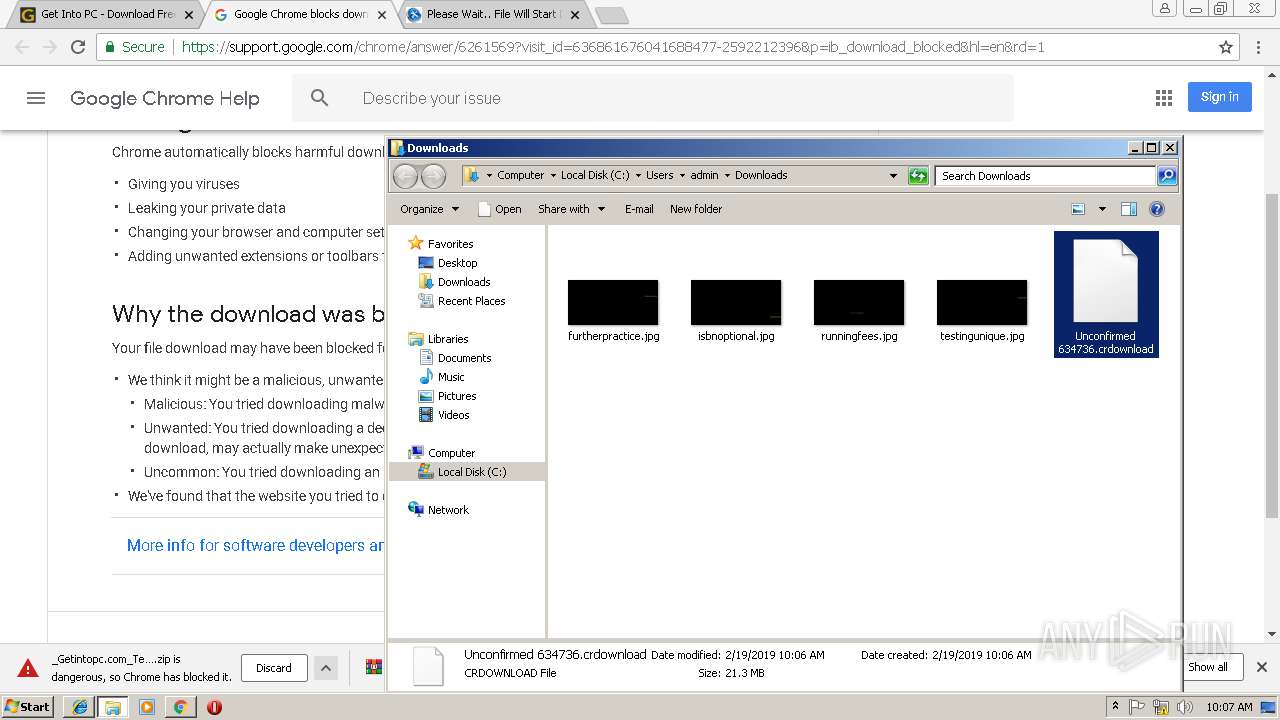Click Open in the explorer toolbar
1280x720 pixels.
coord(500,209)
